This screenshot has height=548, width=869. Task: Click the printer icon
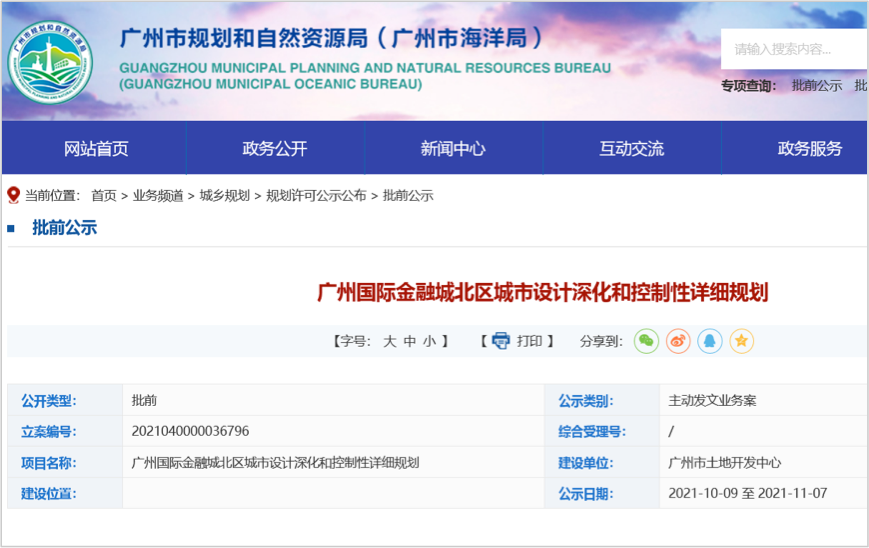pos(500,341)
